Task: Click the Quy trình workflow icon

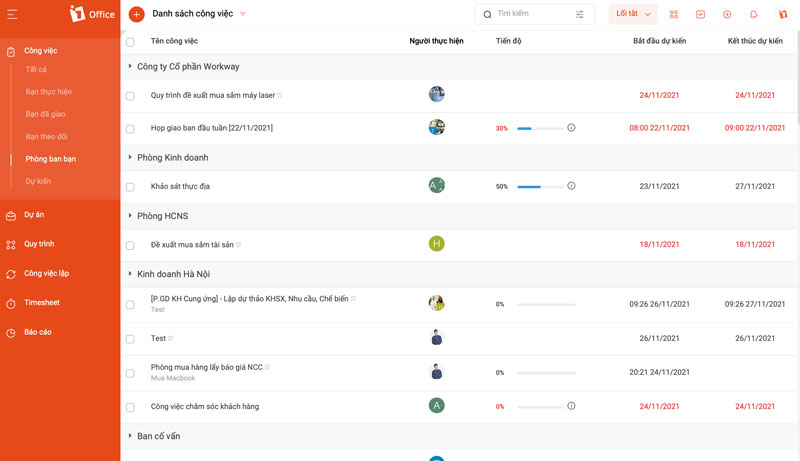Action: [11, 245]
